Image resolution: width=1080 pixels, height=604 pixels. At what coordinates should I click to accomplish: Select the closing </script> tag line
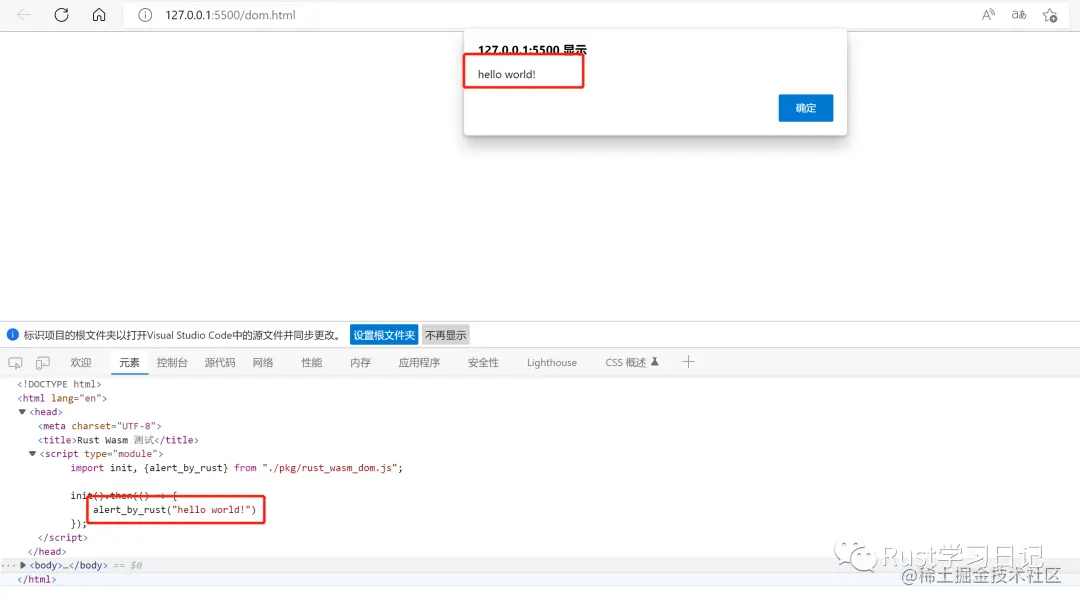(63, 537)
